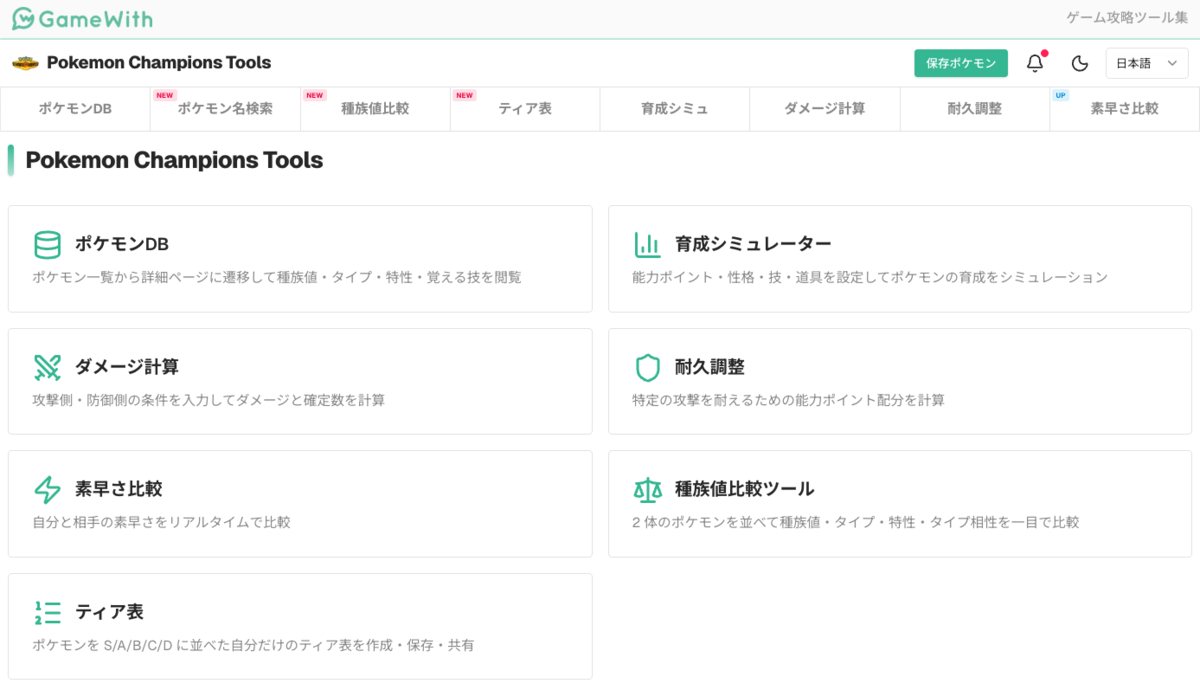1200x690 pixels.
Task: Switch to ポケモン名検索 tab
Action: click(225, 109)
